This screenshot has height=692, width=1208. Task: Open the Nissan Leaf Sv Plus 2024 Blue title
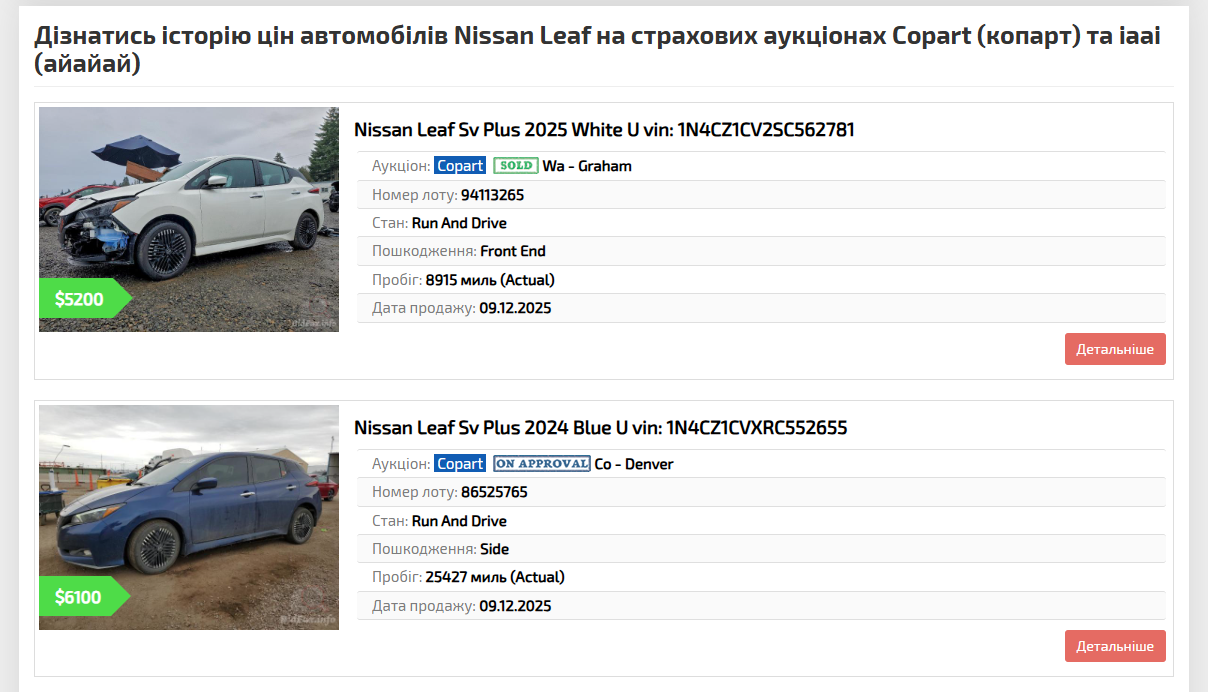(x=600, y=428)
